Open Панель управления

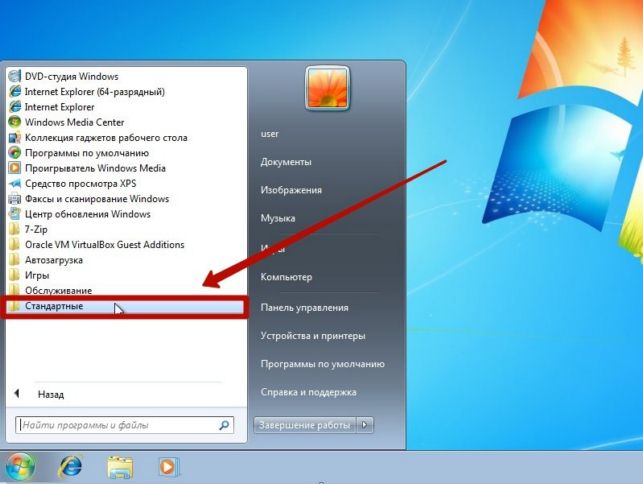coord(304,308)
